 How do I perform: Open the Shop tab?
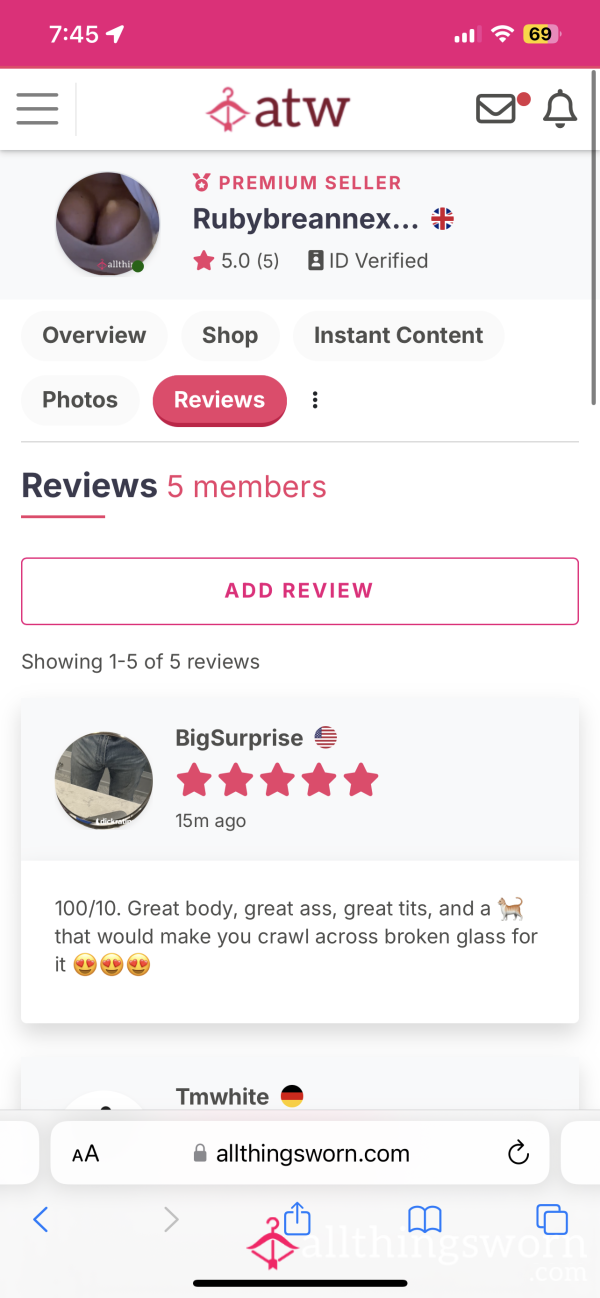click(230, 335)
